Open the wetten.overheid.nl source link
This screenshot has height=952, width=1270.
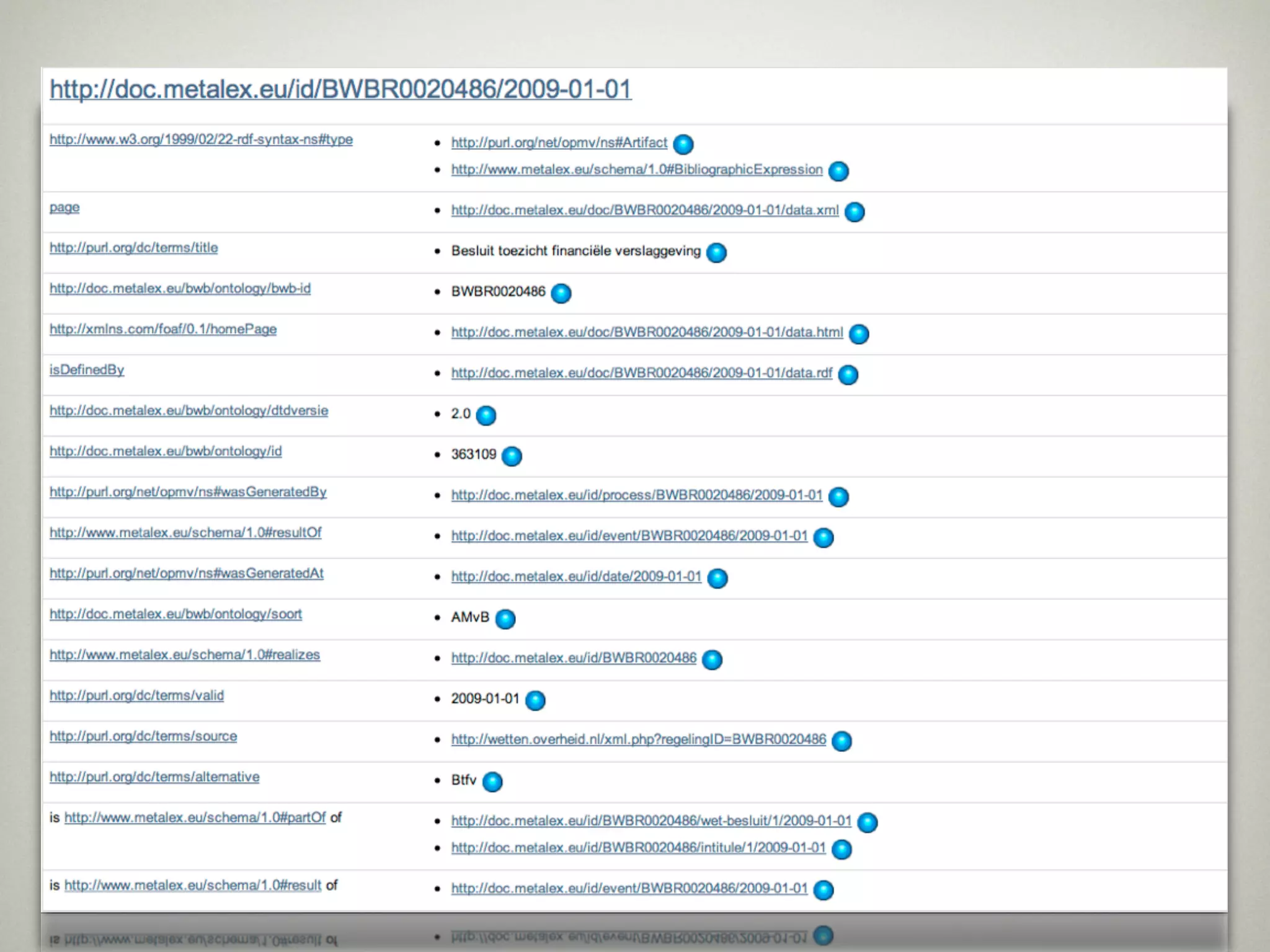pos(638,739)
